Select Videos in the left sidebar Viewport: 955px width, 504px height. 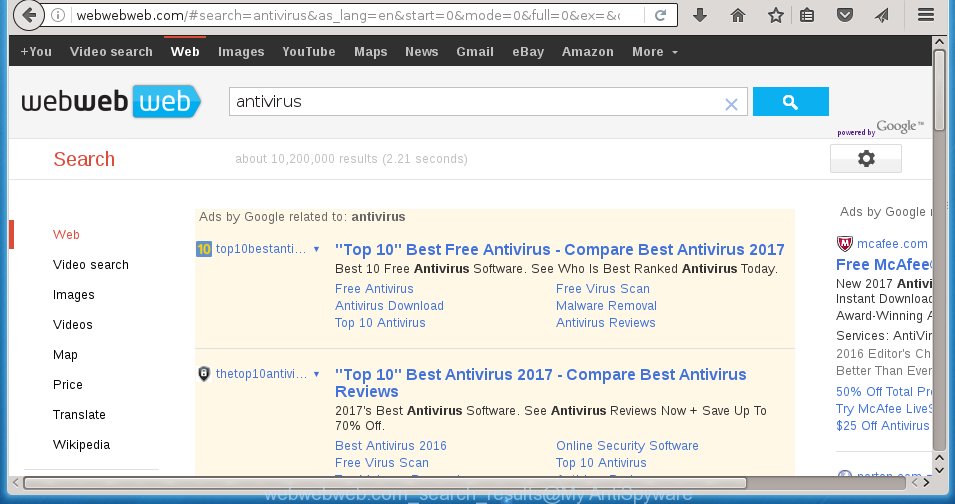(x=72, y=324)
